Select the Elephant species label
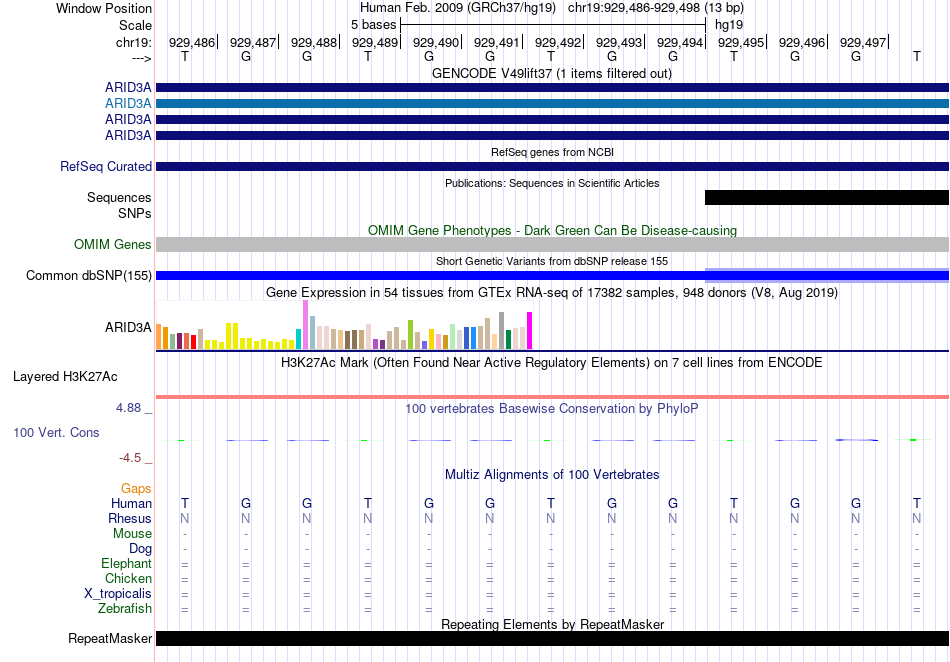The image size is (950, 662). pos(127,564)
